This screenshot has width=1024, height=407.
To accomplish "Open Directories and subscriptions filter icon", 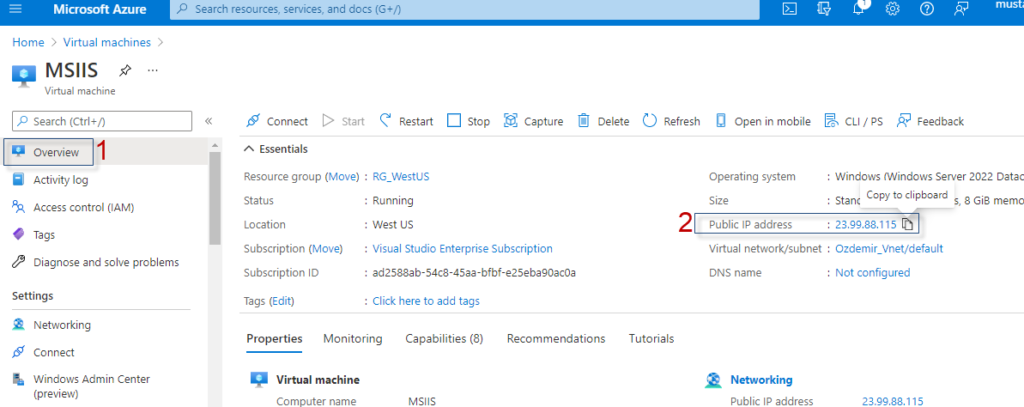I will pos(824,9).
